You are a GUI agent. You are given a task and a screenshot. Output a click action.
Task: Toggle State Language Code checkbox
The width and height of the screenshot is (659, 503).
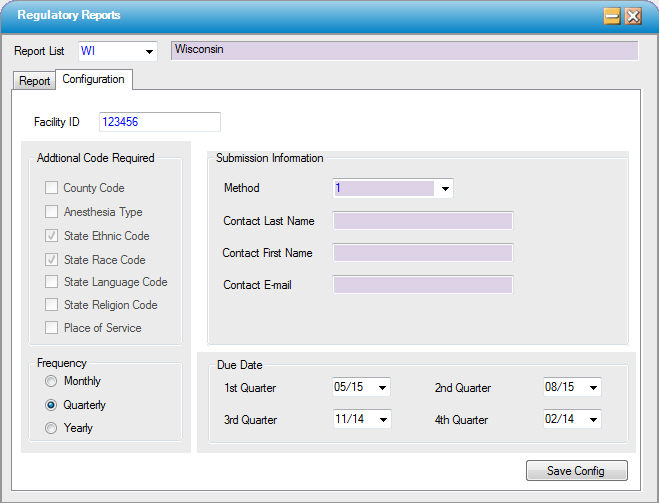coord(51,283)
